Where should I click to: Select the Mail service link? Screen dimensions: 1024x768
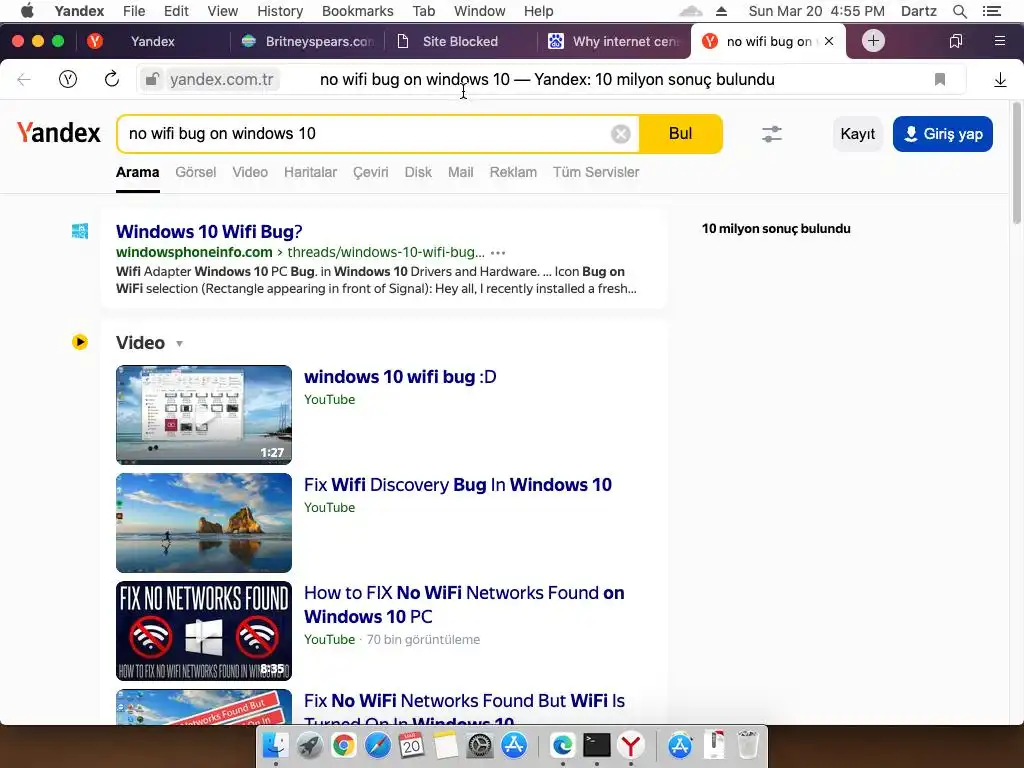460,172
